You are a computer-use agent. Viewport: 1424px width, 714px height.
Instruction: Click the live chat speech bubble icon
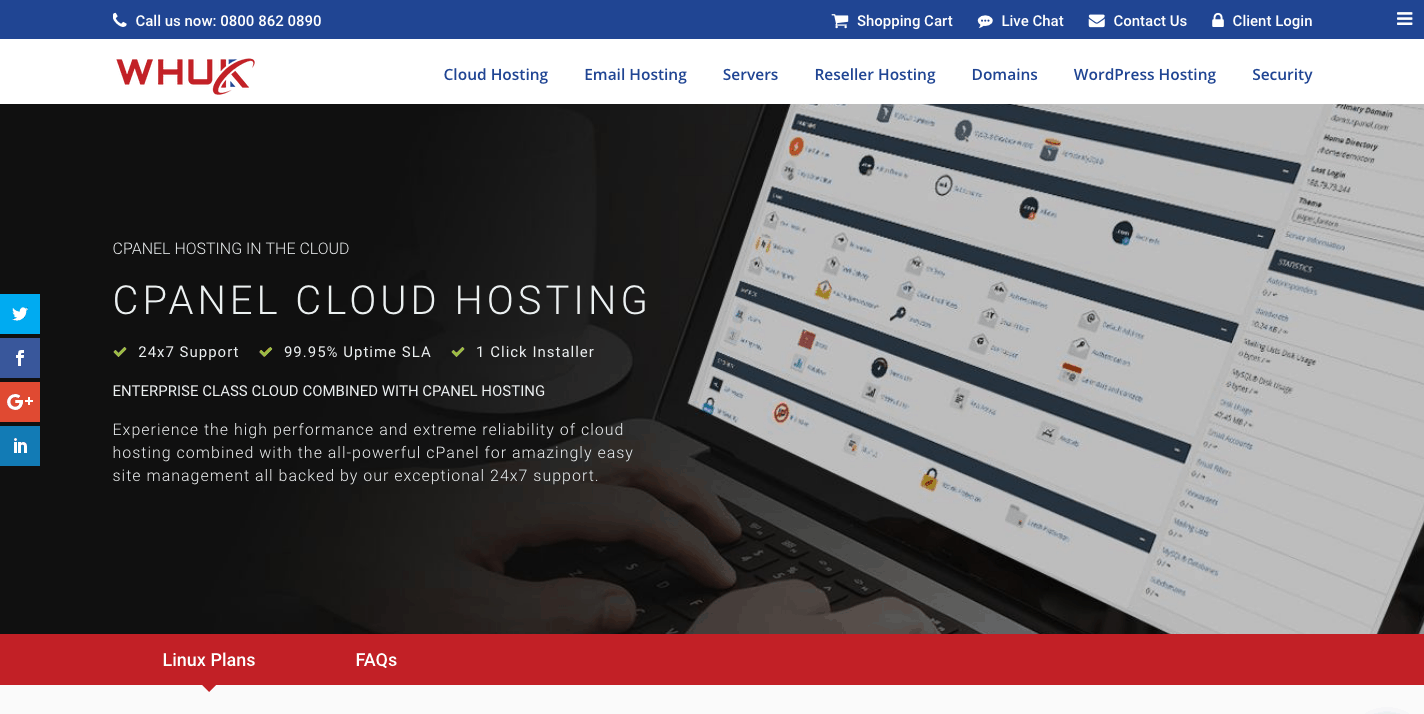985,21
